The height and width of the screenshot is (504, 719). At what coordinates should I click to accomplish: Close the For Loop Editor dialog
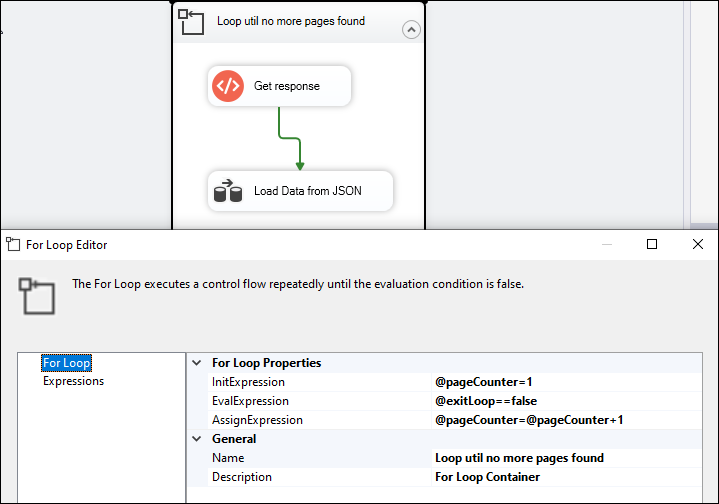[697, 244]
